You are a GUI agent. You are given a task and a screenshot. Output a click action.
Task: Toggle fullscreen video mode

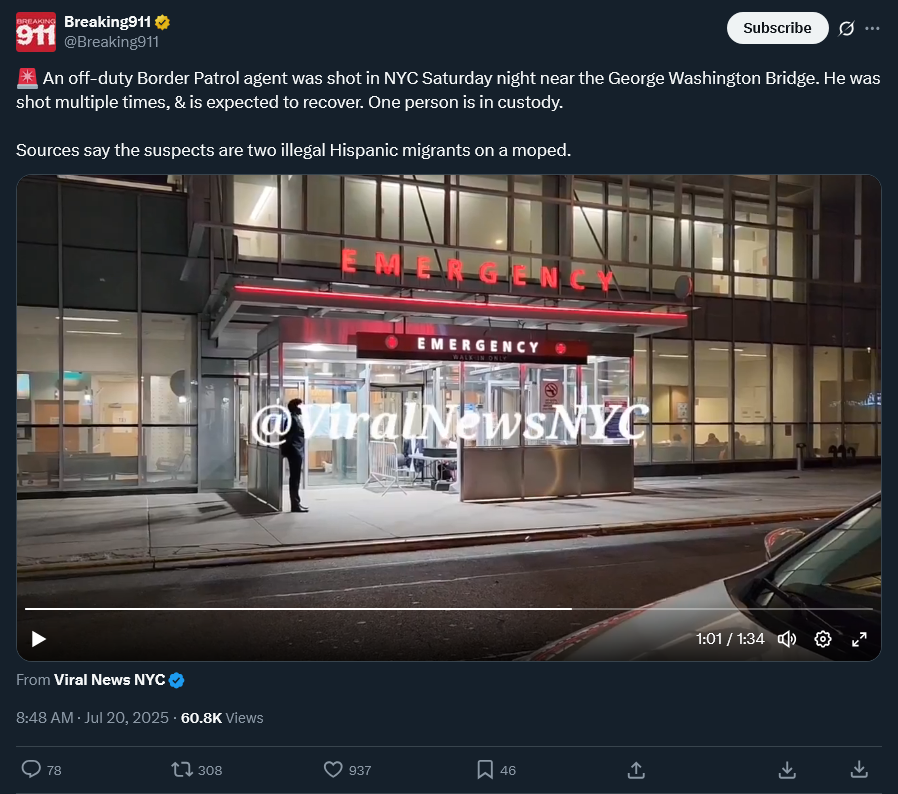pos(859,639)
